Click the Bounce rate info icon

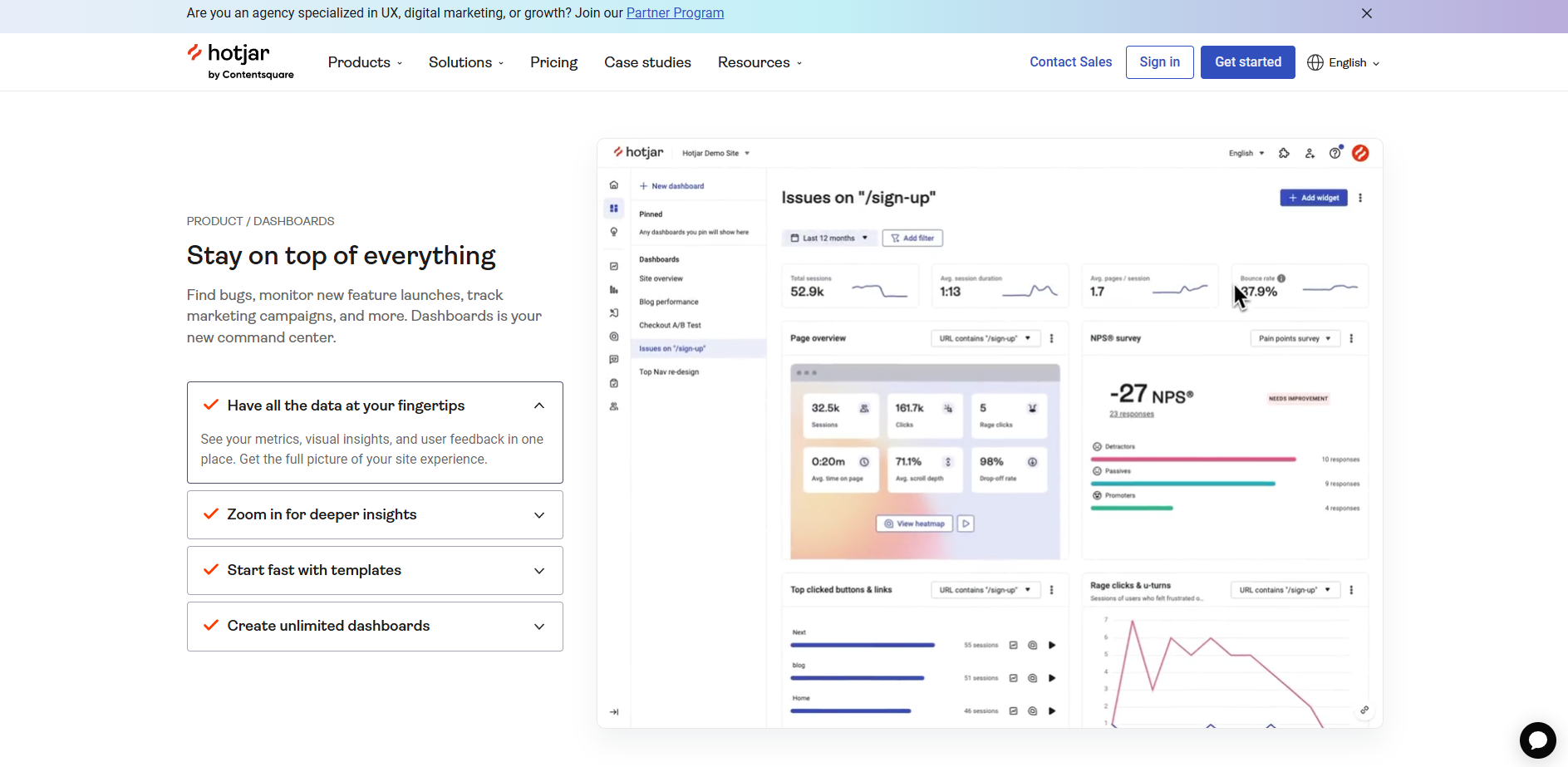(x=1281, y=278)
